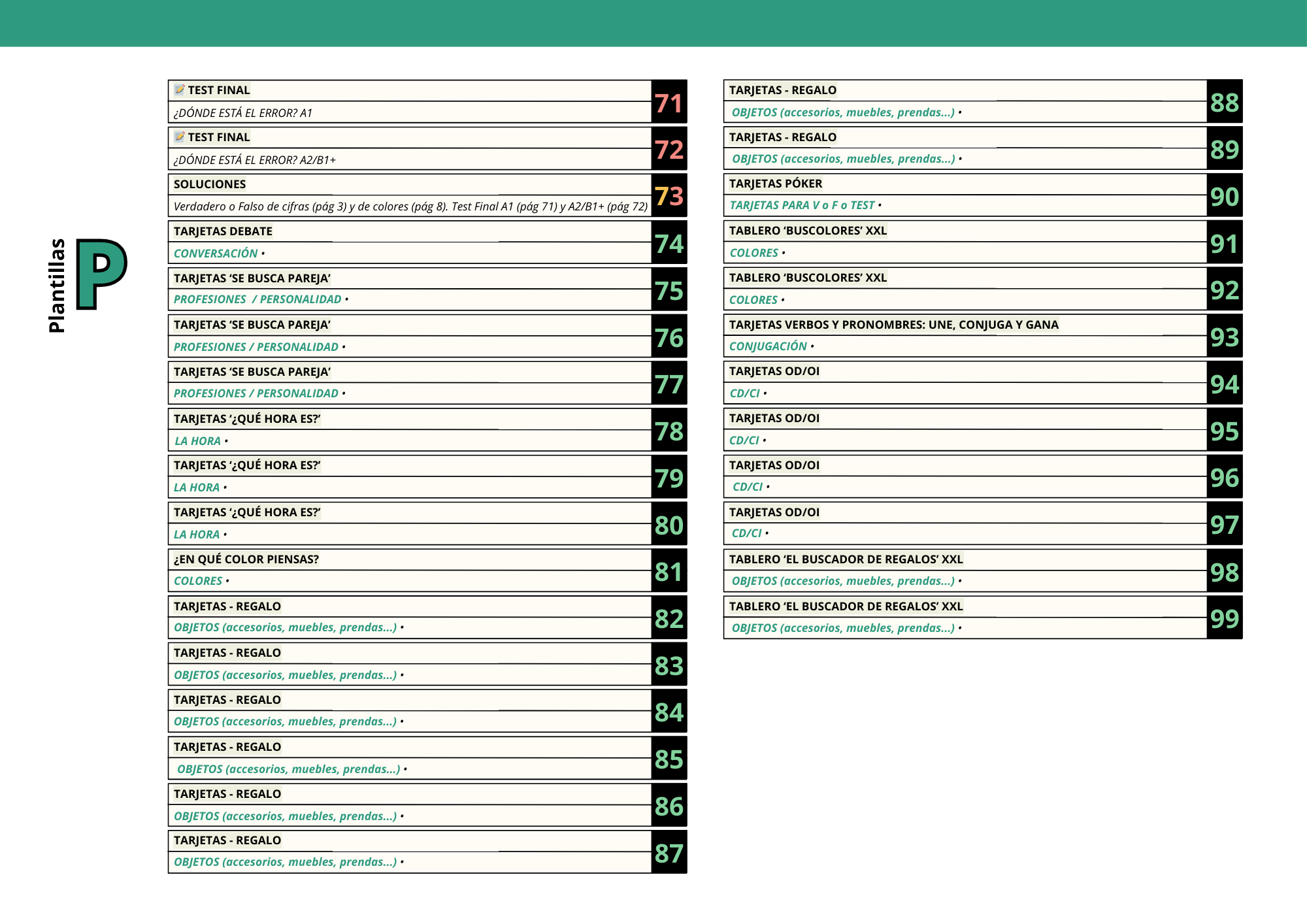Viewport: 1307px width, 924px height.
Task: Open page number 73 Soluciones
Action: click(669, 196)
